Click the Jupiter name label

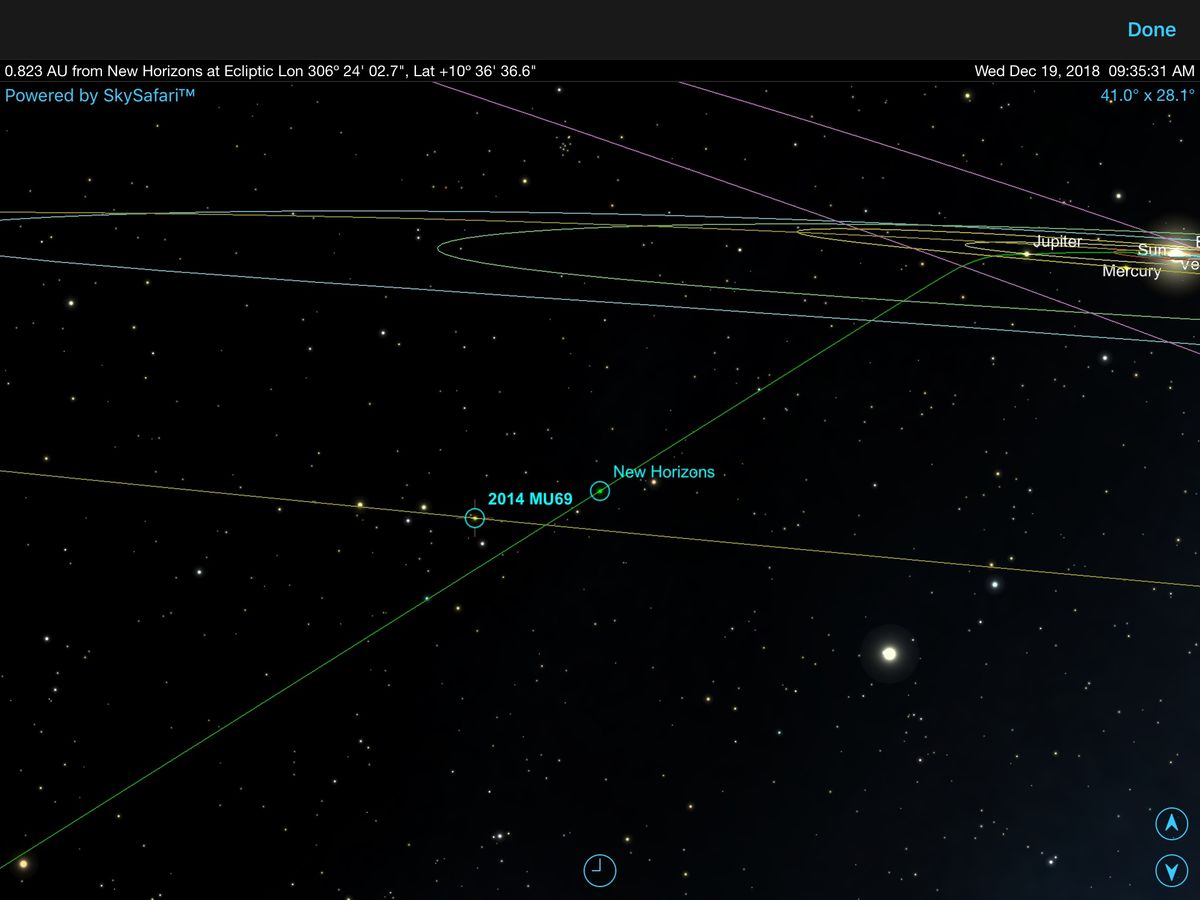pyautogui.click(x=1057, y=241)
